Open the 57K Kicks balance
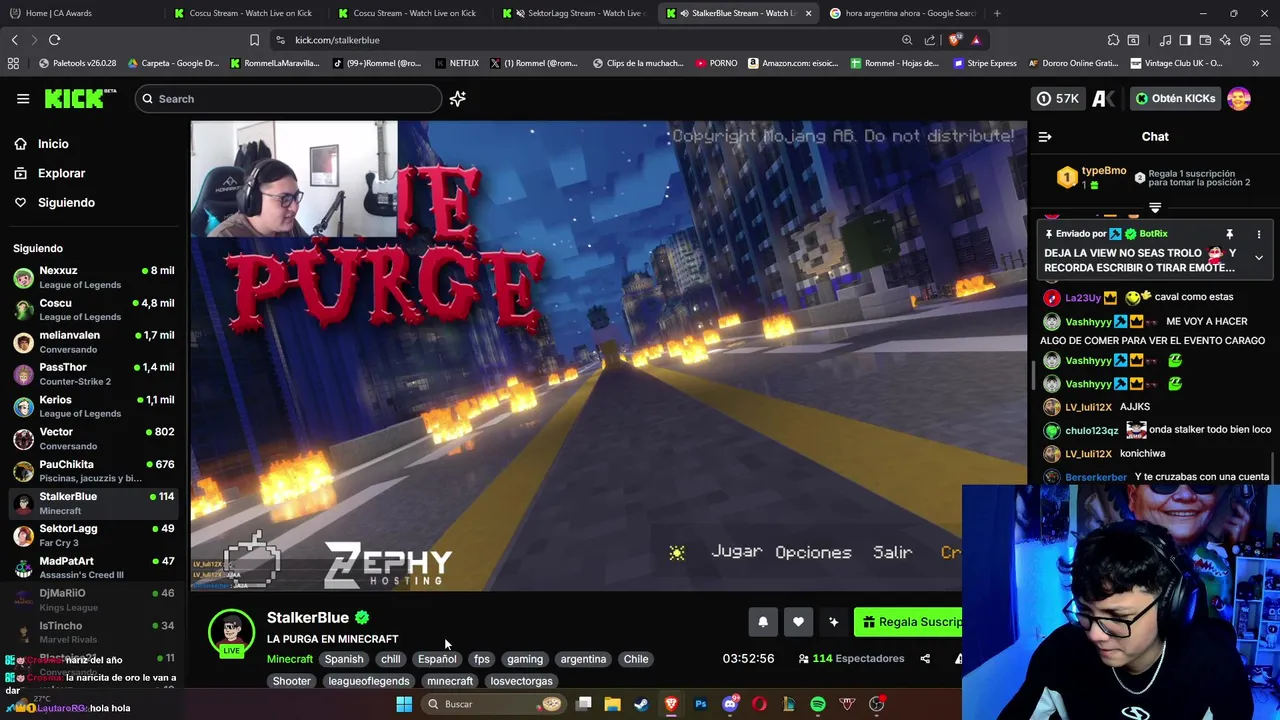 click(x=1058, y=98)
